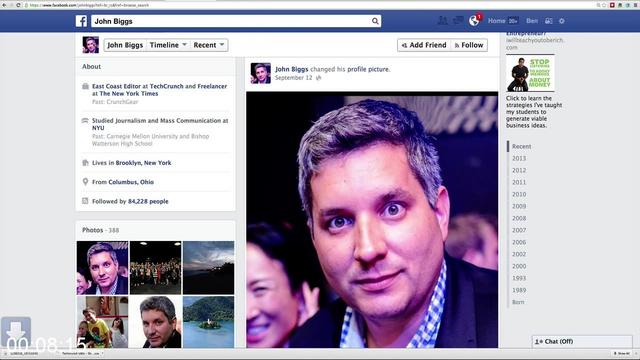Open the privacy shortcuts icon
The height and width of the screenshot is (360, 640).
click(x=549, y=21)
